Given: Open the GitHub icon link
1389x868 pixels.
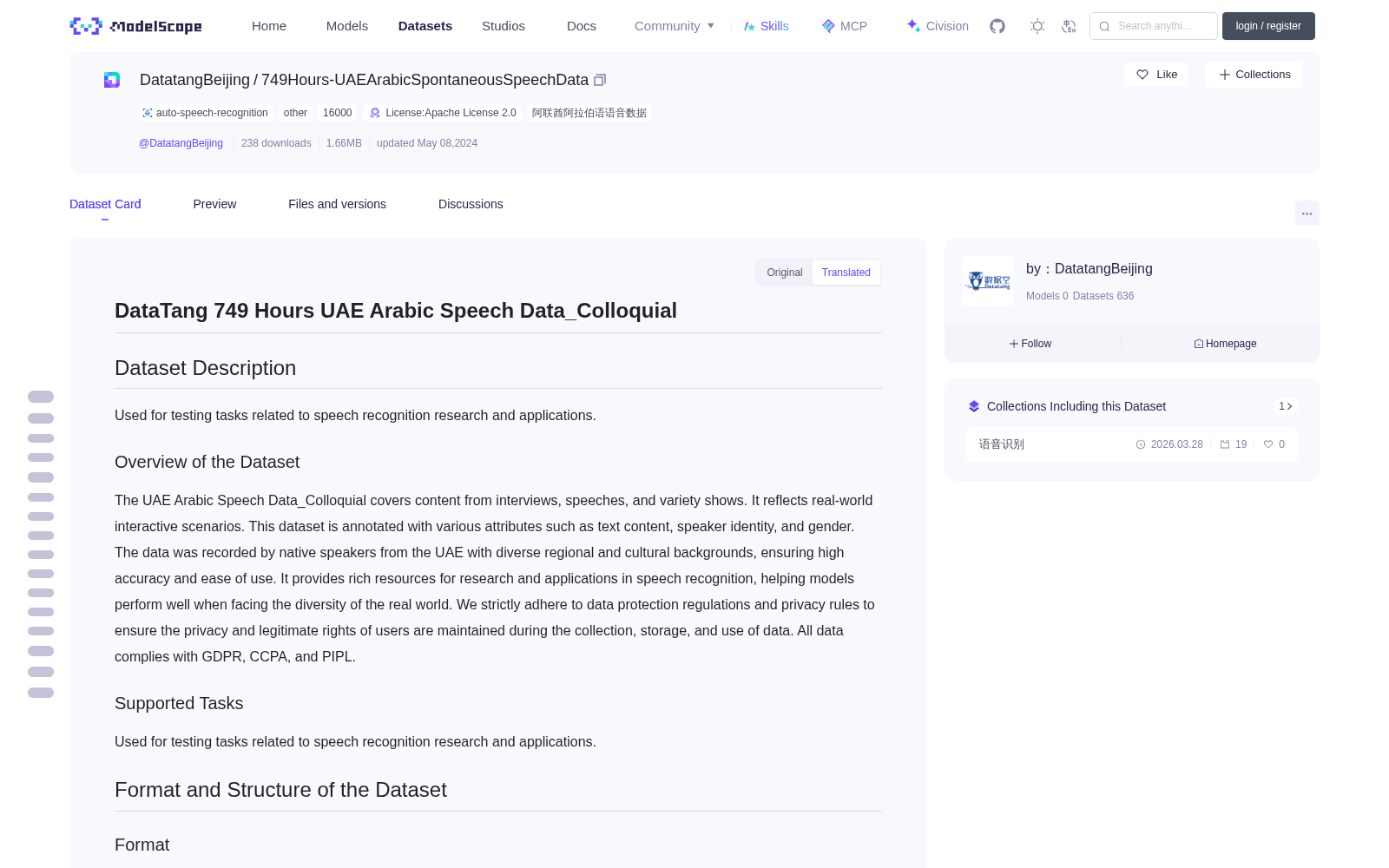Looking at the screenshot, I should coord(997,26).
